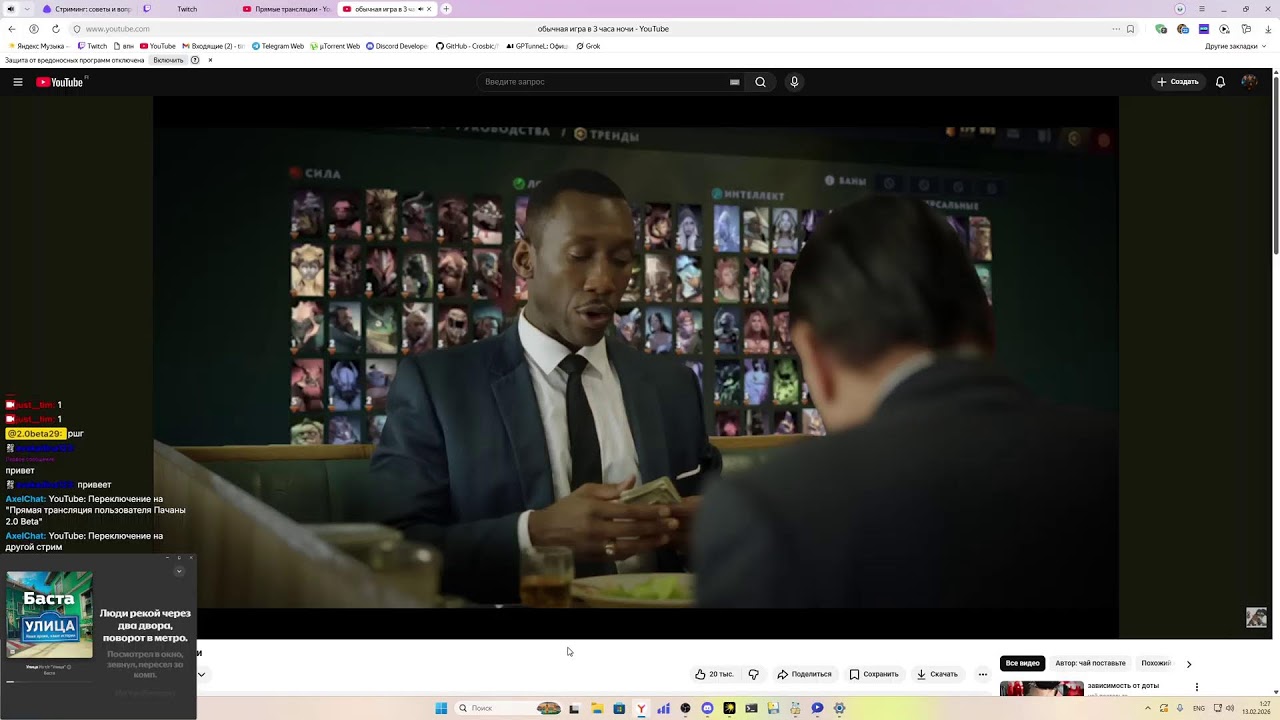Select the Похожие chip
This screenshot has width=1280, height=720.
pos(1156,663)
